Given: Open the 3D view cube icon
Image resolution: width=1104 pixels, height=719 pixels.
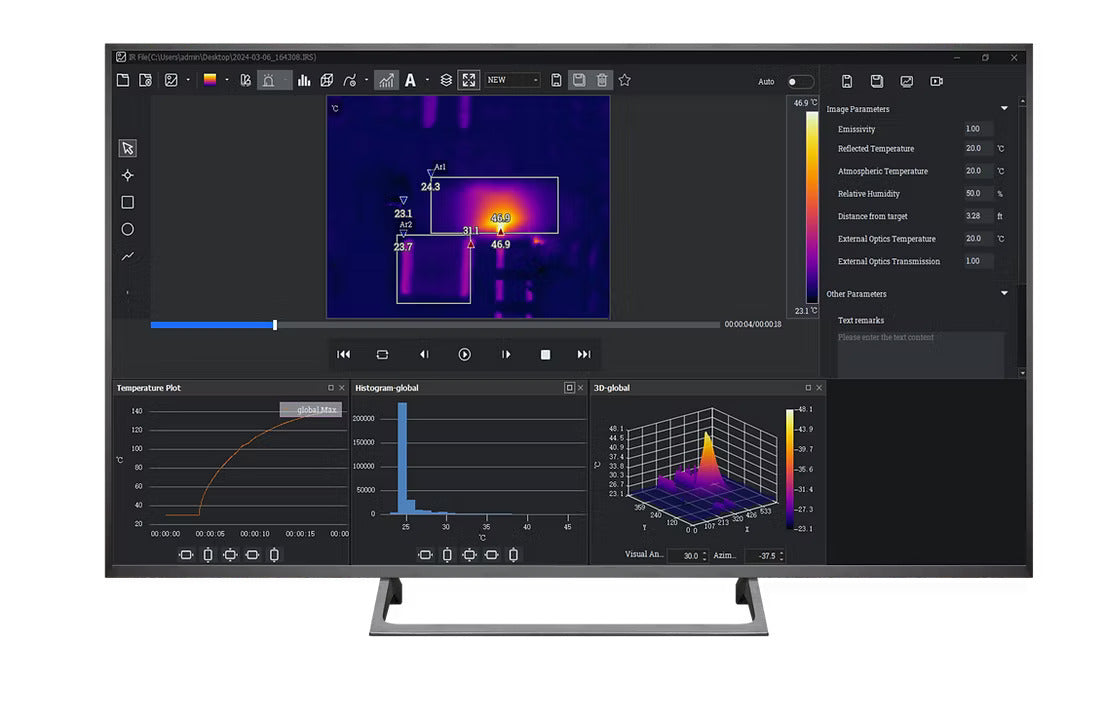Looking at the screenshot, I should click(x=327, y=80).
